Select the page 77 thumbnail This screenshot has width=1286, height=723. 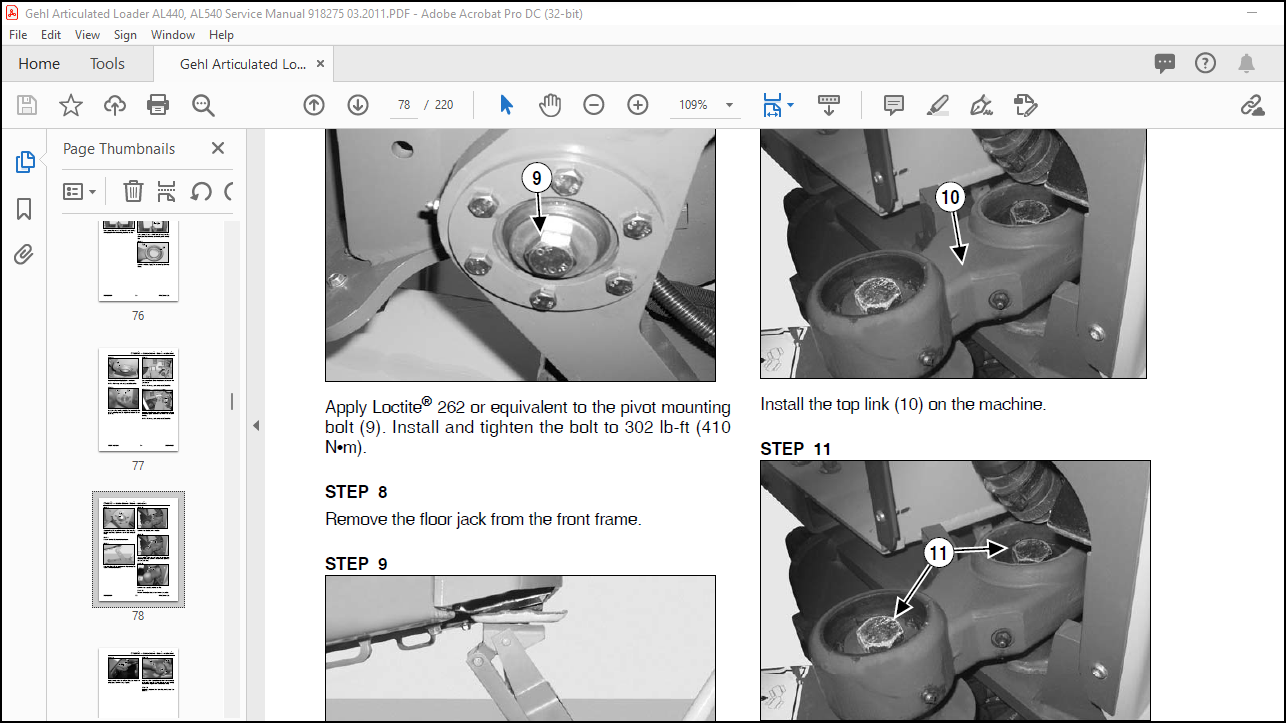tap(138, 399)
